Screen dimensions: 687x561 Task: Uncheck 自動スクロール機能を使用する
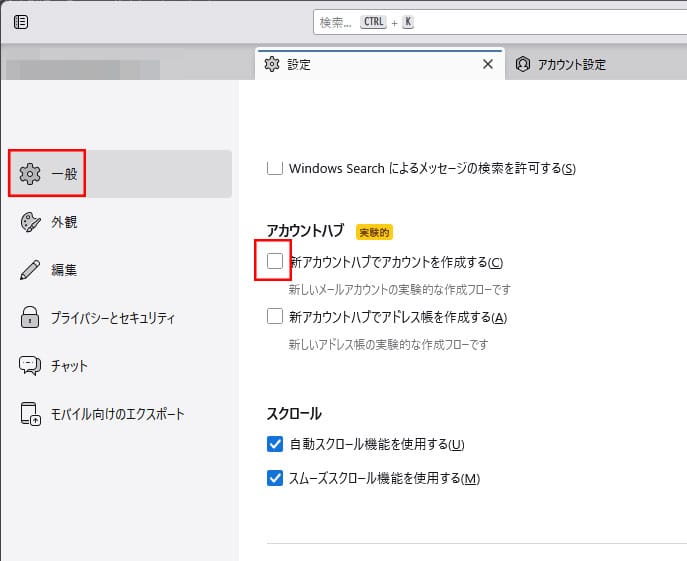tap(275, 444)
